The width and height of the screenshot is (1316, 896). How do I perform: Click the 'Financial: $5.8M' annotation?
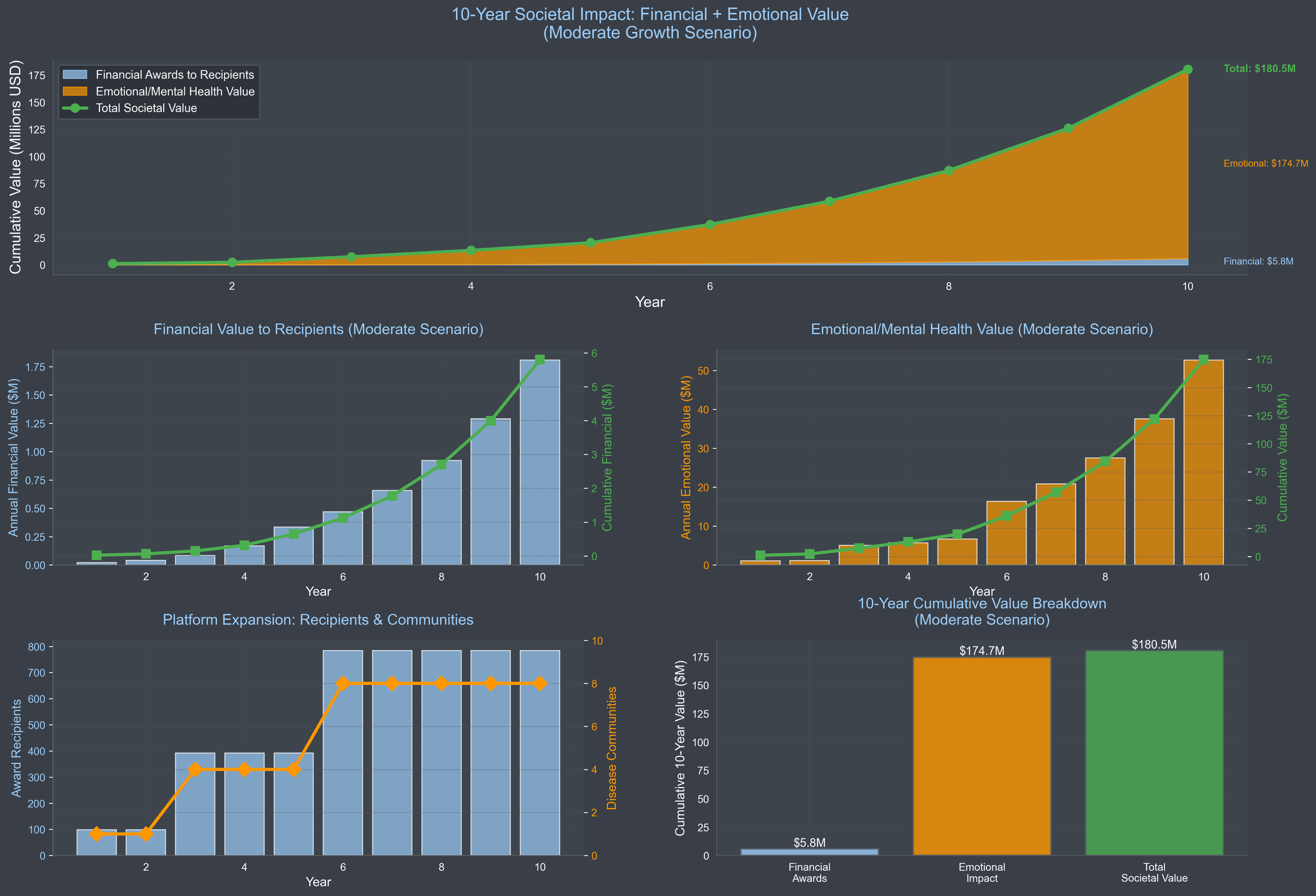point(1258,261)
